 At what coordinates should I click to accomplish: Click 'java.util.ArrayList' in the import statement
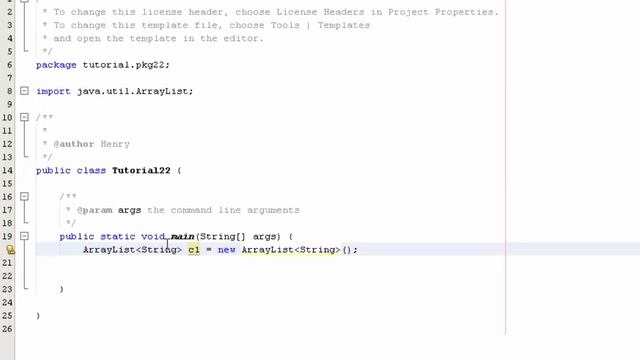pos(132,91)
